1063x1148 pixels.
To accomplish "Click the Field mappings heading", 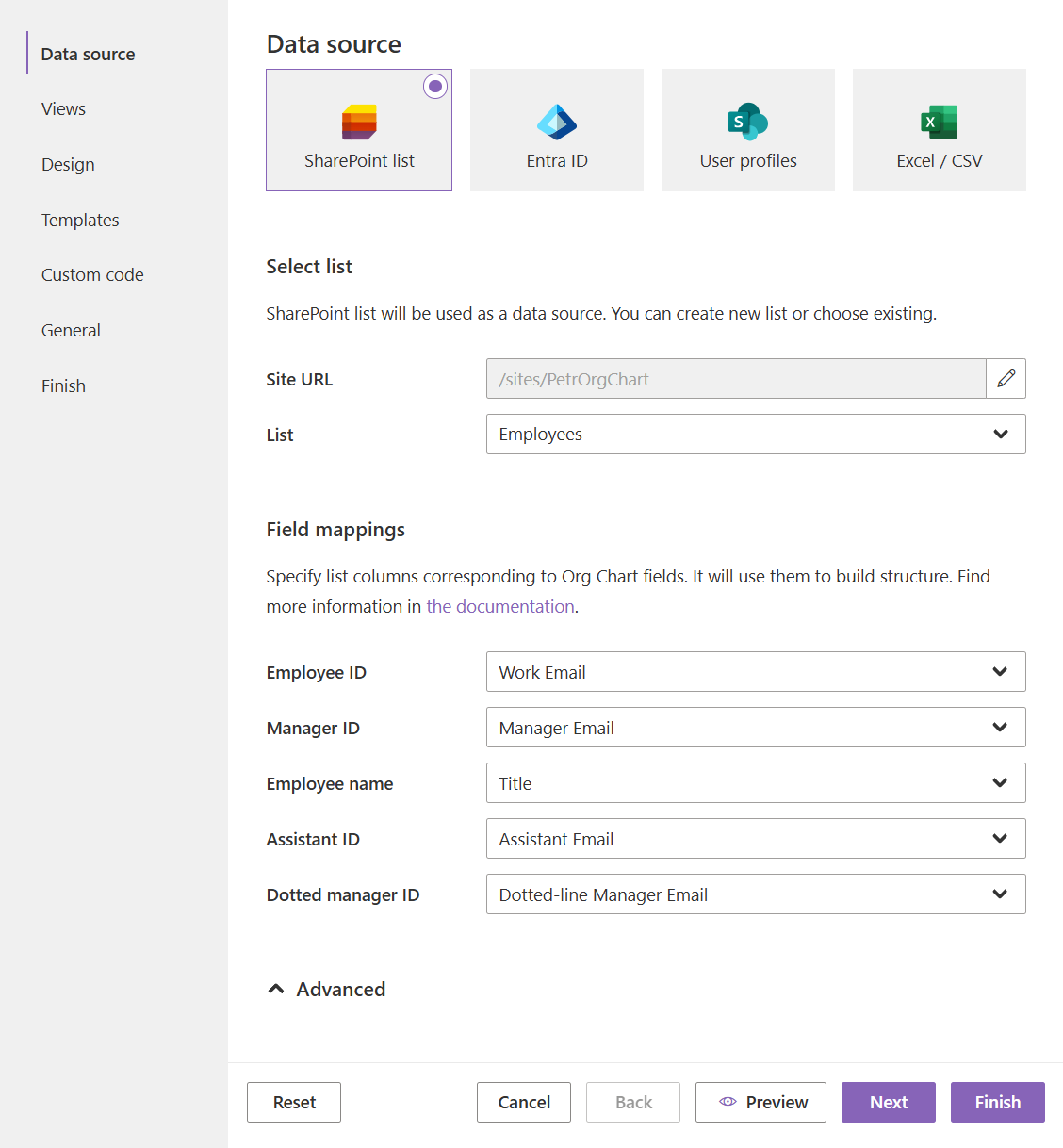I will pos(335,530).
